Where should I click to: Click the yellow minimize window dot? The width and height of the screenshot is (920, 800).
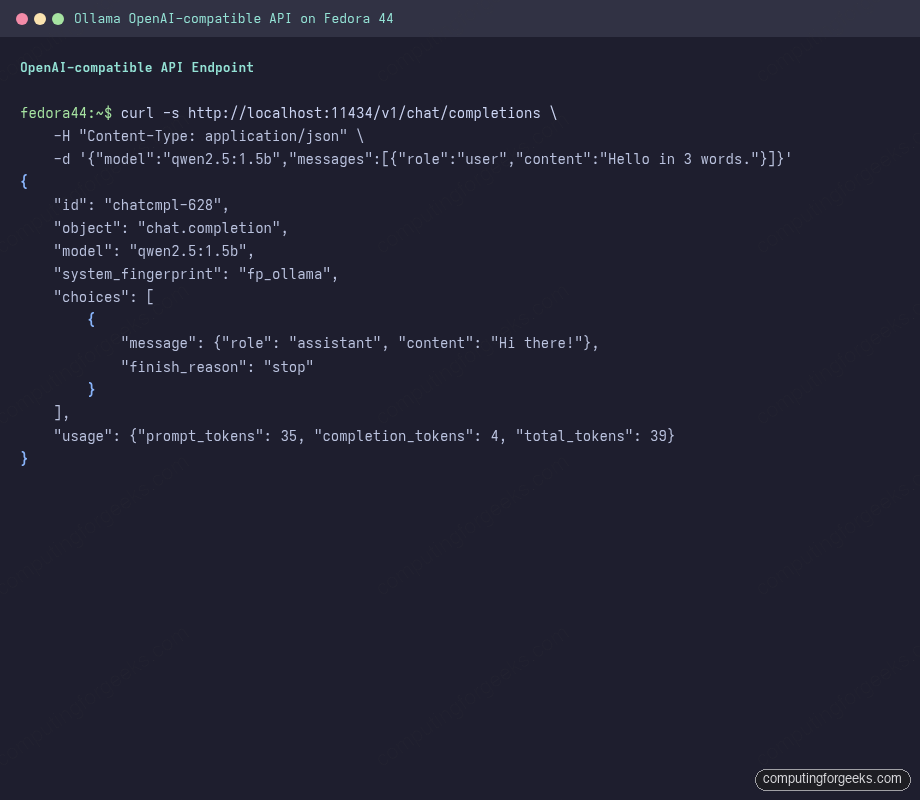(40, 19)
